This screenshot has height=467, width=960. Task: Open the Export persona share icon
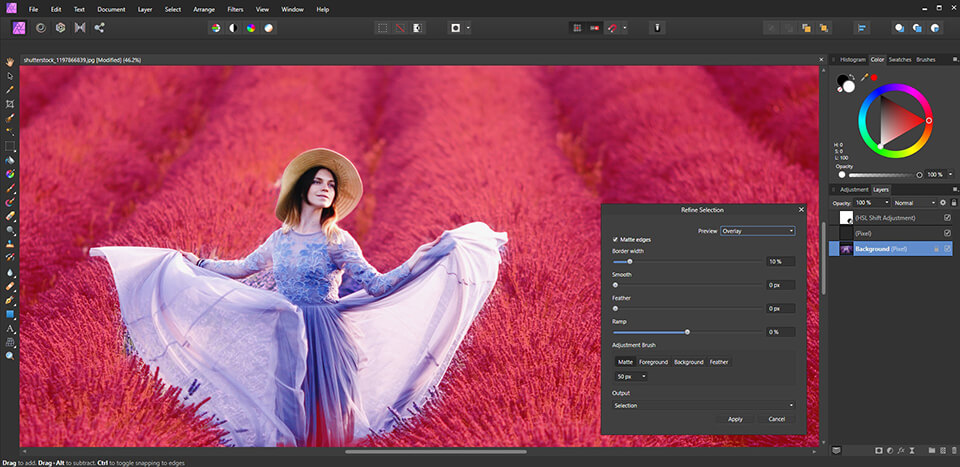point(99,28)
